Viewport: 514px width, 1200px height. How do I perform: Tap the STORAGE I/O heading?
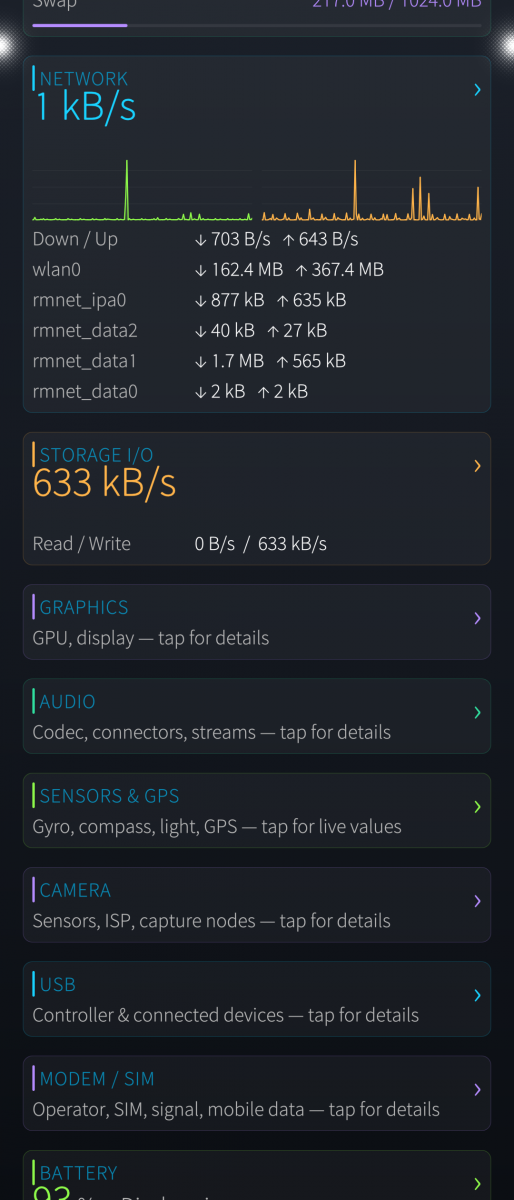pos(96,455)
